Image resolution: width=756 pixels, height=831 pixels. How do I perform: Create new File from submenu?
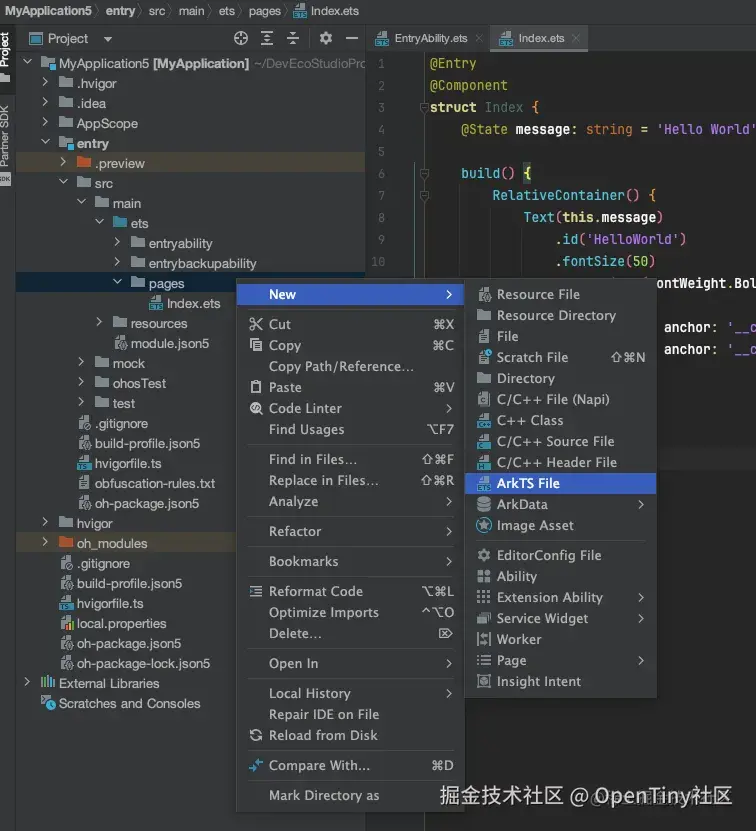(560, 337)
